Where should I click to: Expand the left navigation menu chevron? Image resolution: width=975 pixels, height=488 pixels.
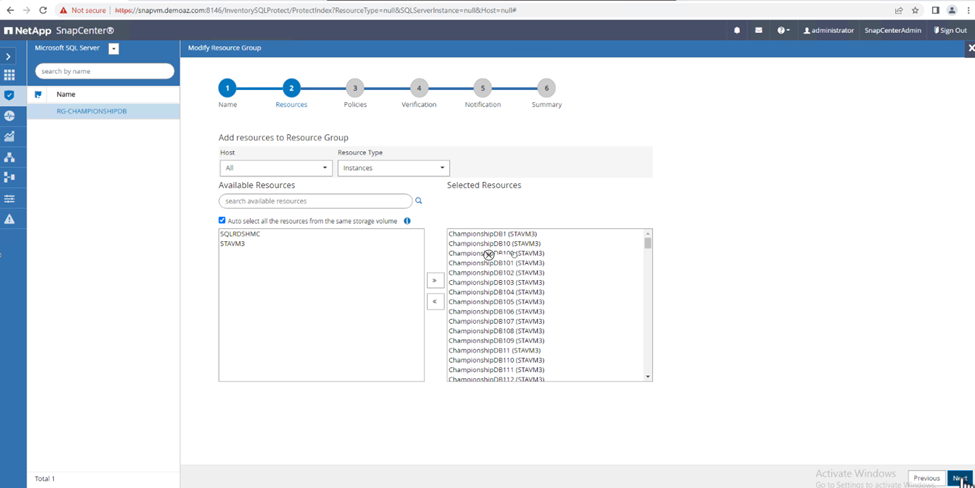click(x=9, y=57)
